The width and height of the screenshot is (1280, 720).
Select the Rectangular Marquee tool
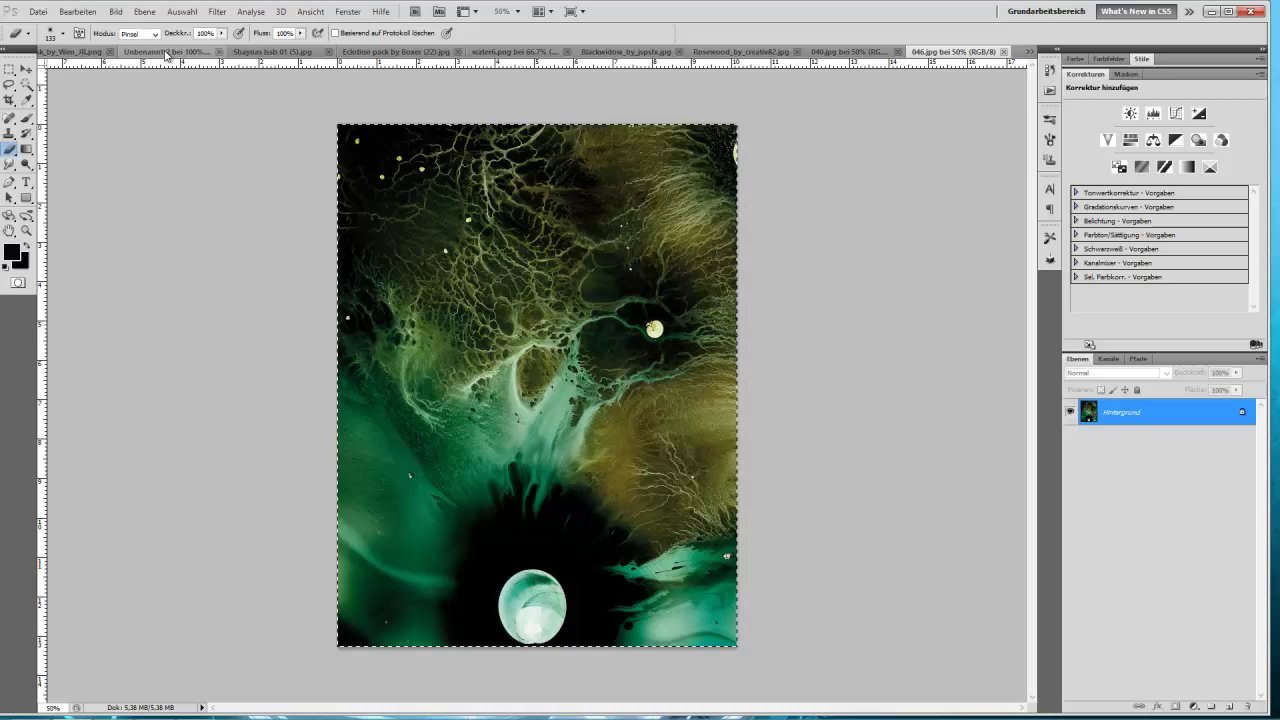point(9,69)
